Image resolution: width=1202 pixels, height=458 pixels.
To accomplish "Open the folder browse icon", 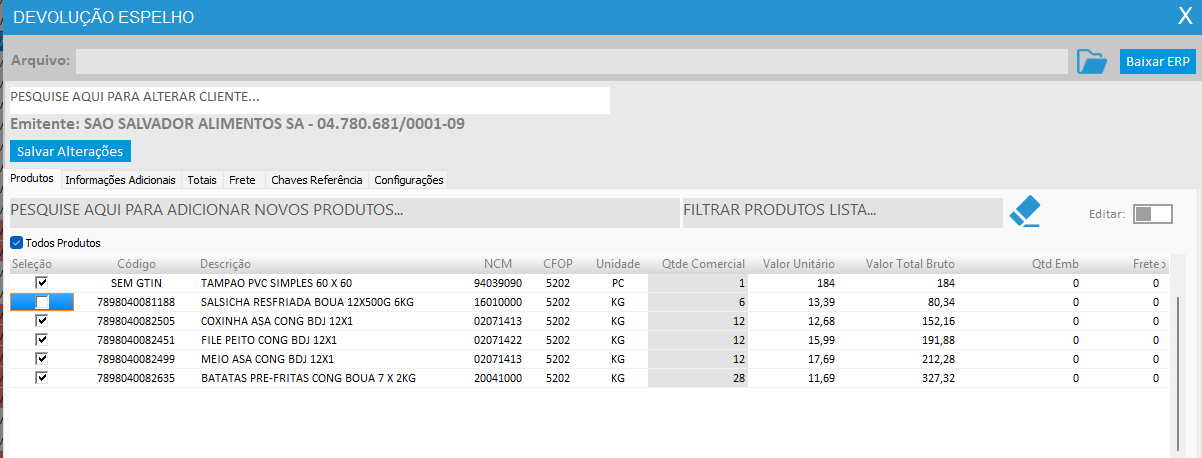I will [1091, 62].
